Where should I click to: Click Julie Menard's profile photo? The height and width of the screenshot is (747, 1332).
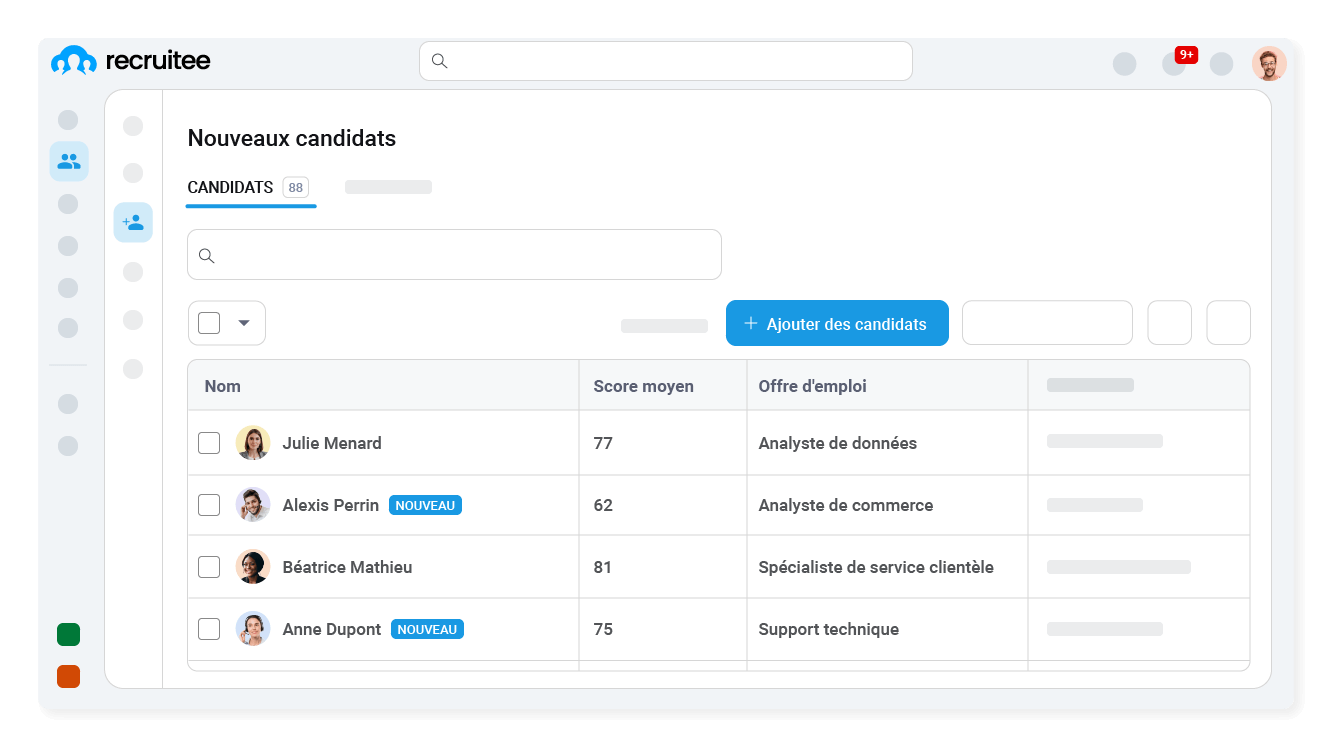point(253,442)
